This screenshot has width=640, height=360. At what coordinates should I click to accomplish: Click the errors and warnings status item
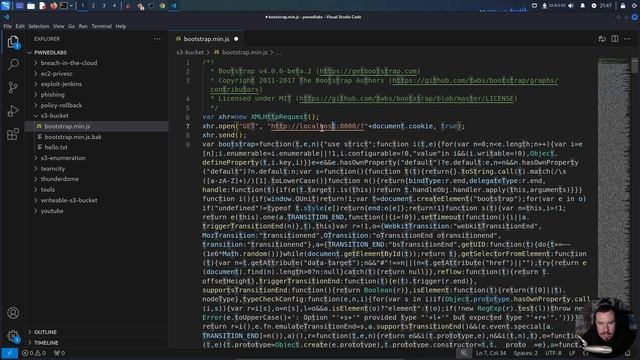click(x=34, y=353)
